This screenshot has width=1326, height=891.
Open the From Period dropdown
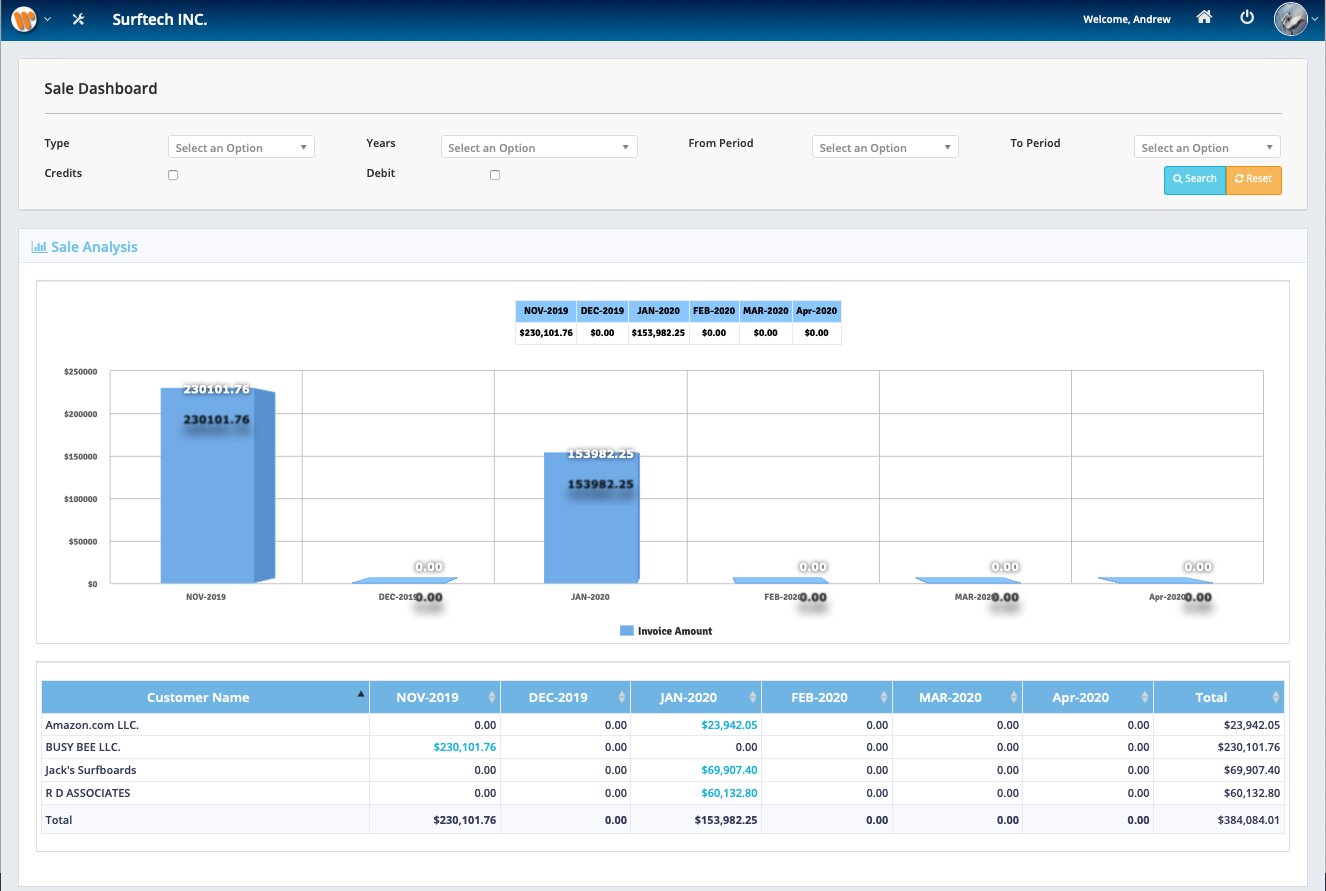click(885, 148)
